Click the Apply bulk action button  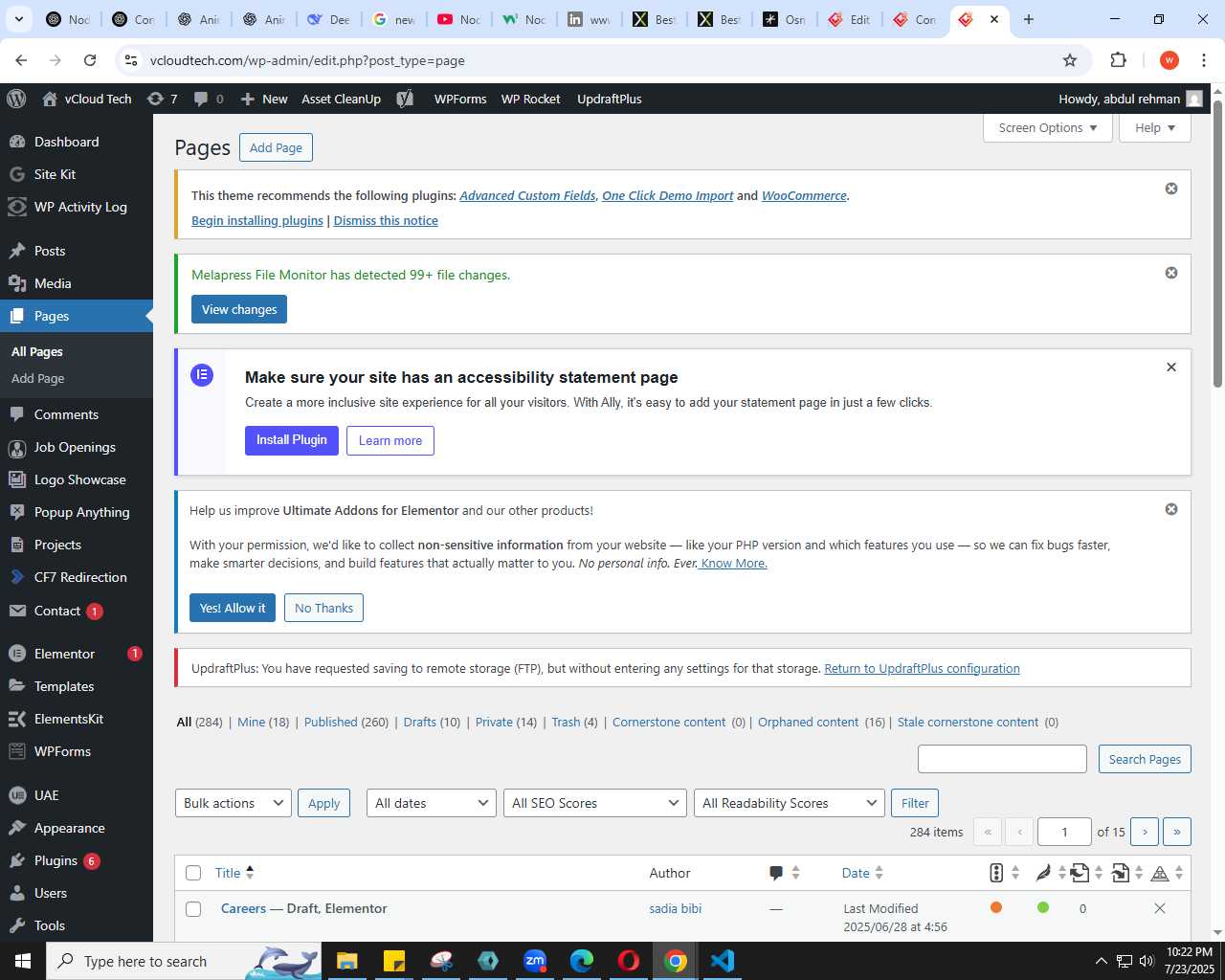tap(324, 803)
